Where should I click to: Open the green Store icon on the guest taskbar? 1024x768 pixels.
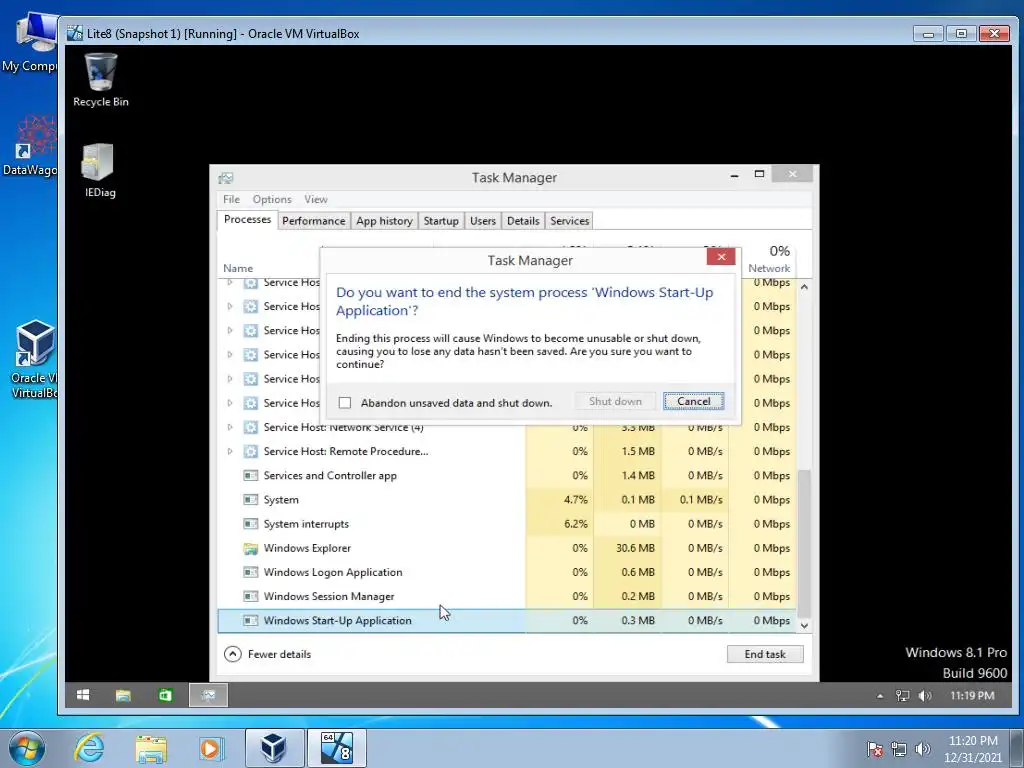(165, 695)
